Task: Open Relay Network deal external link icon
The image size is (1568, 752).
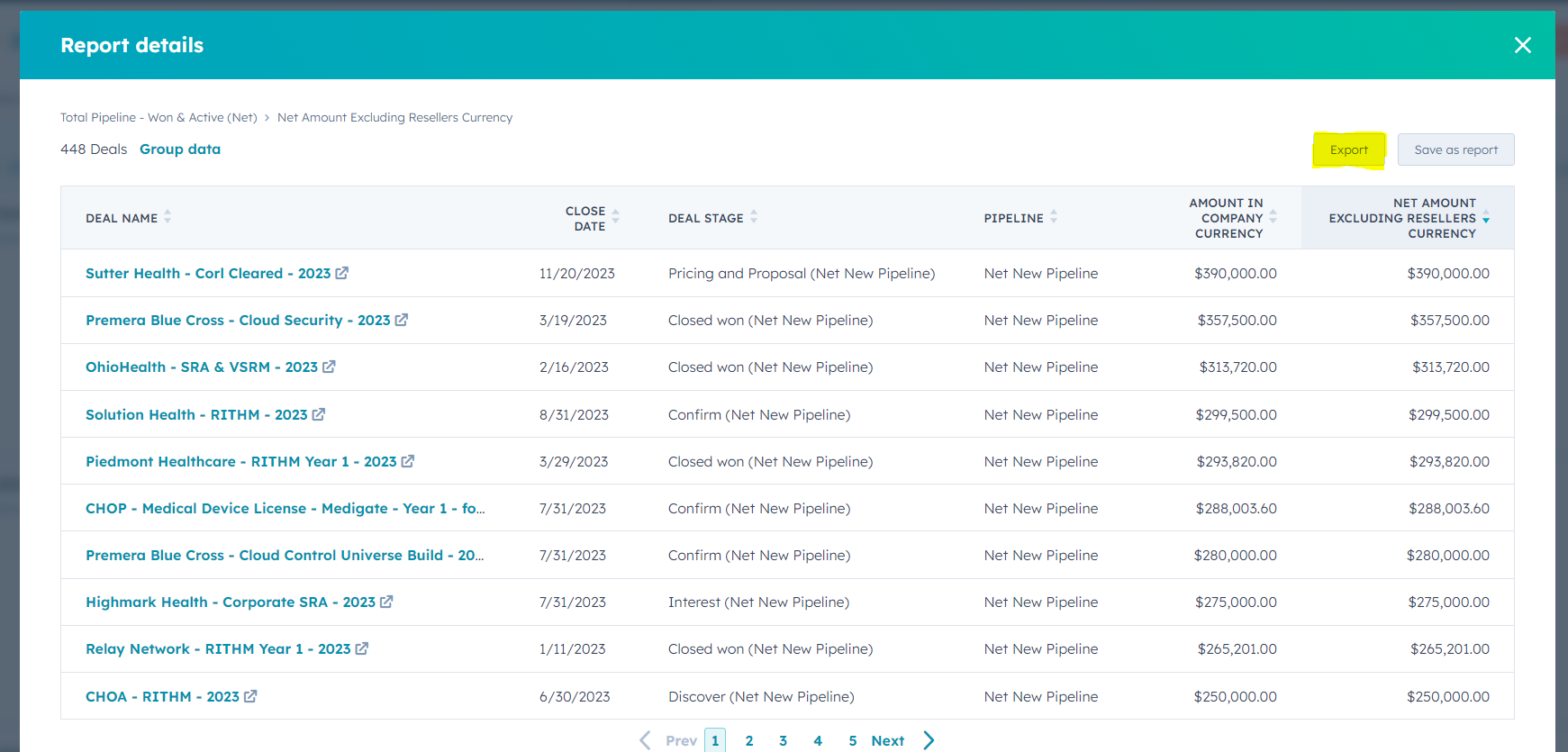Action: (362, 648)
